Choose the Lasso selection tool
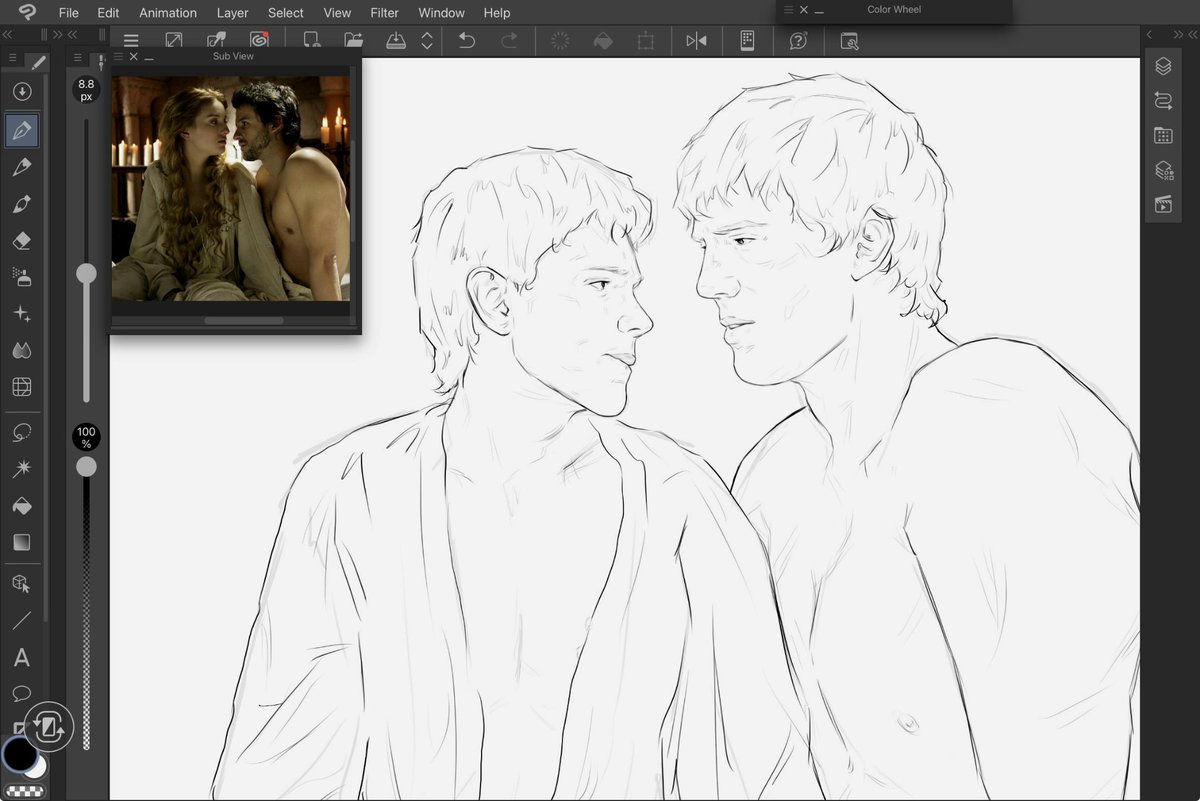This screenshot has width=1200, height=801. point(21,432)
